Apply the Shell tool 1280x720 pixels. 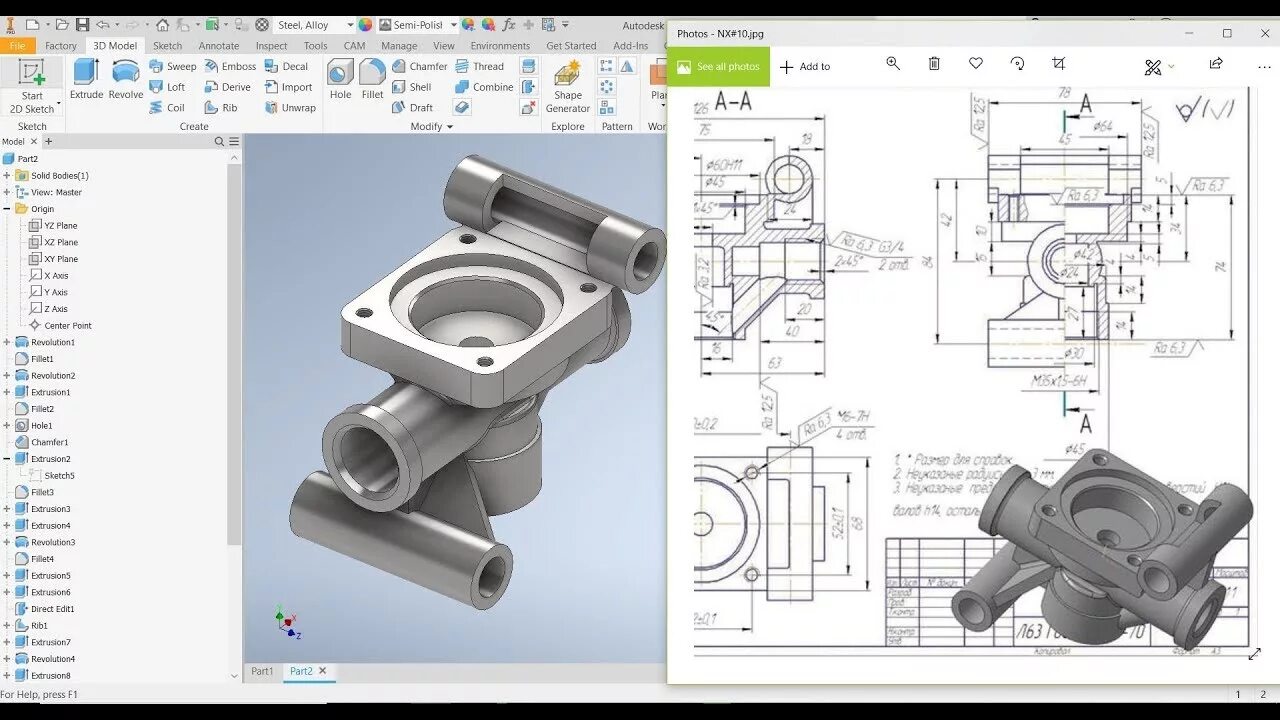coord(411,87)
